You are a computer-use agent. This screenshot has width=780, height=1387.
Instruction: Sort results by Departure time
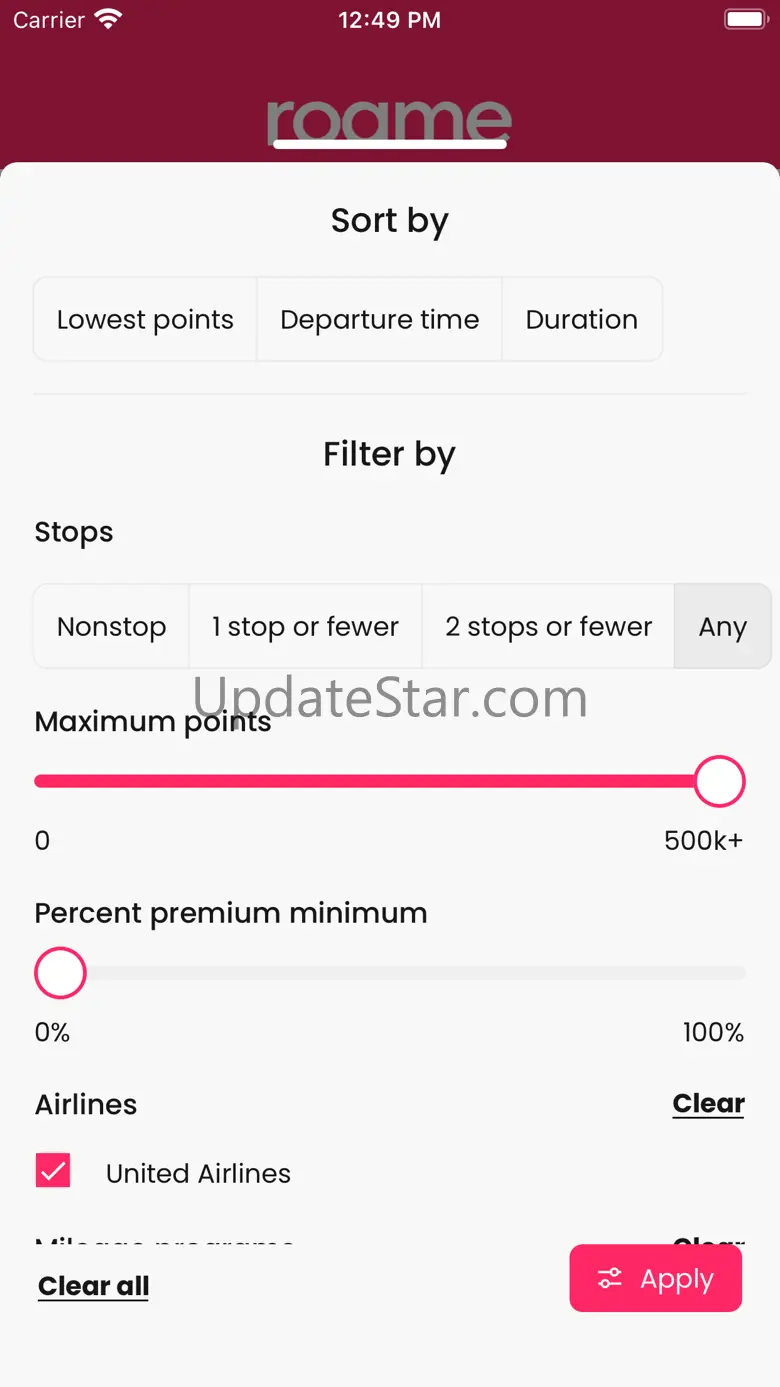(379, 320)
